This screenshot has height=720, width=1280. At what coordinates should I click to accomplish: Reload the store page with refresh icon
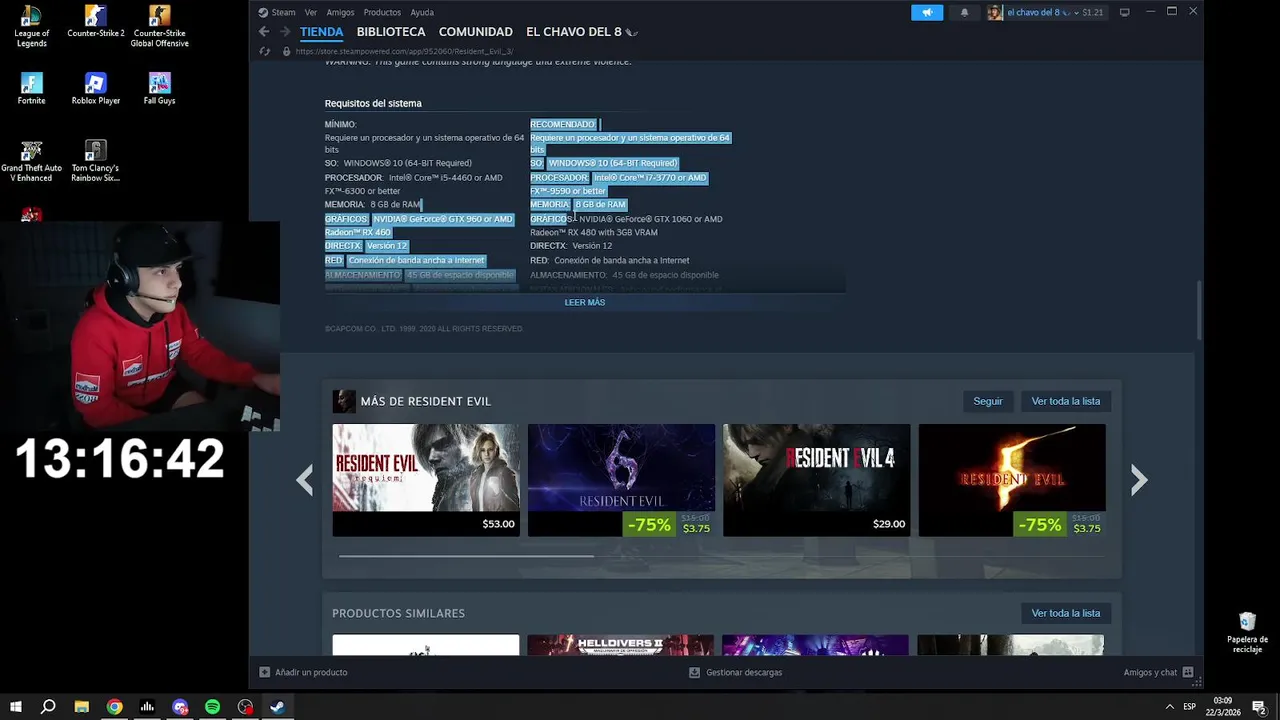click(265, 51)
